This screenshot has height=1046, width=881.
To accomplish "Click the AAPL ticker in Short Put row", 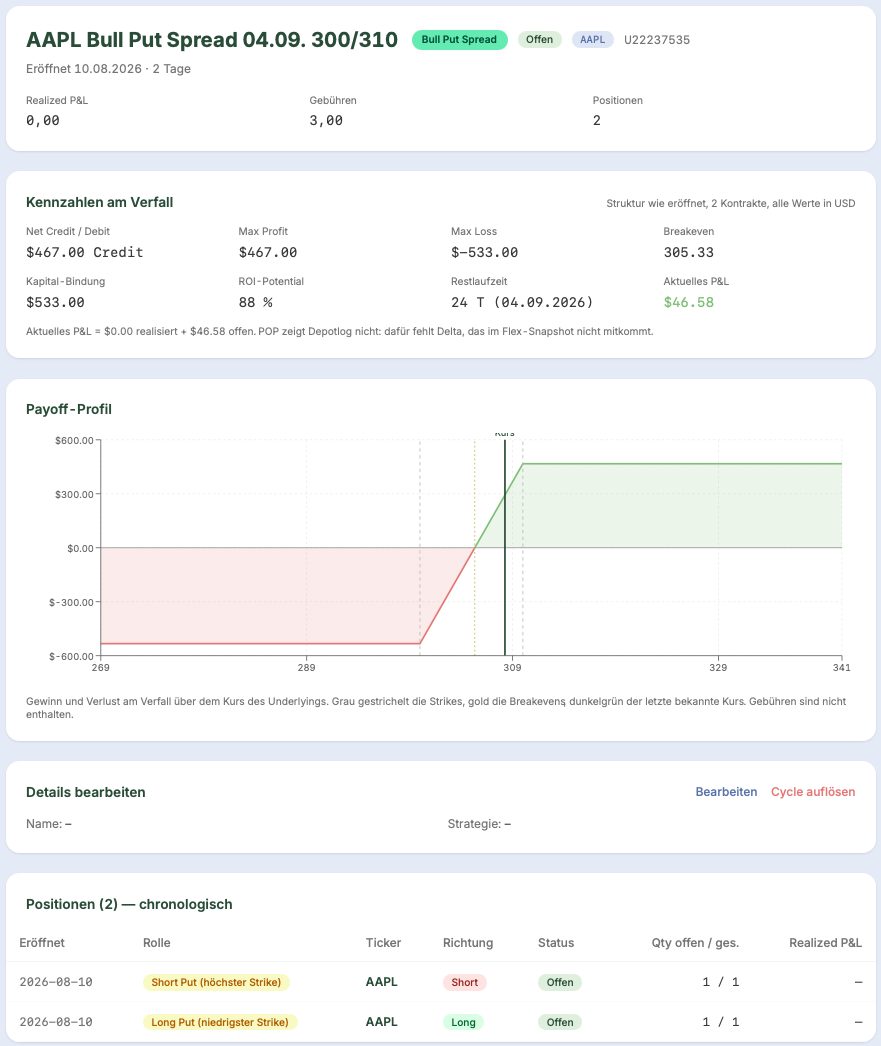I will click(x=381, y=982).
